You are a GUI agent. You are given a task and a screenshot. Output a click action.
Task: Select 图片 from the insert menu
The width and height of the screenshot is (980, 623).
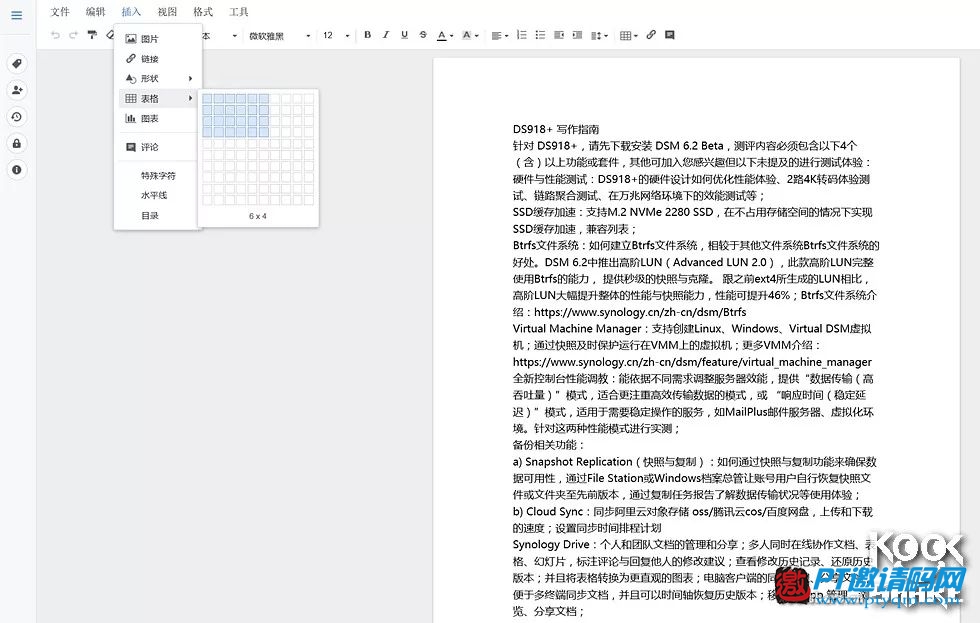tap(149, 39)
